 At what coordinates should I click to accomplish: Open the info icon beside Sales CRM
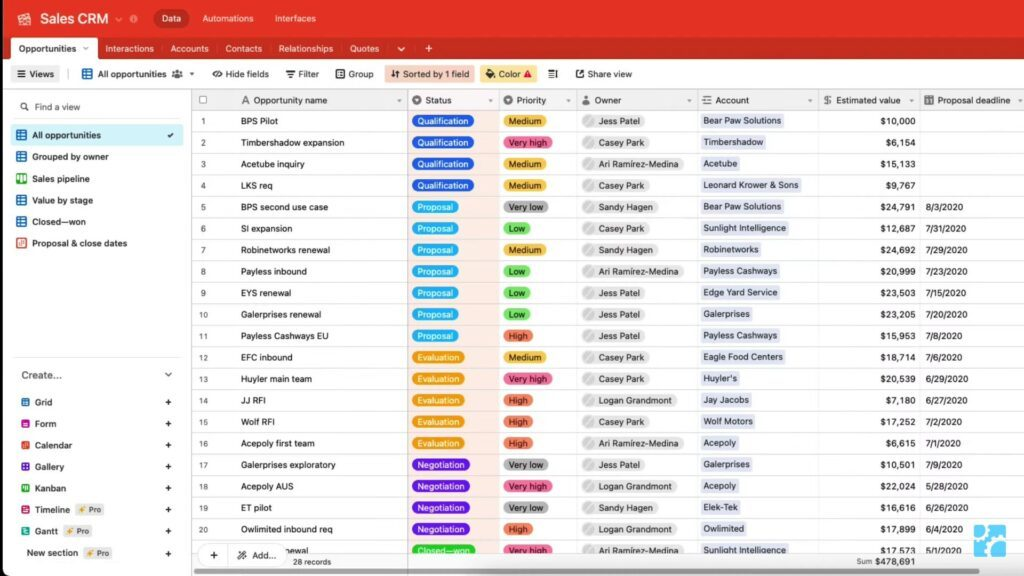[x=134, y=19]
